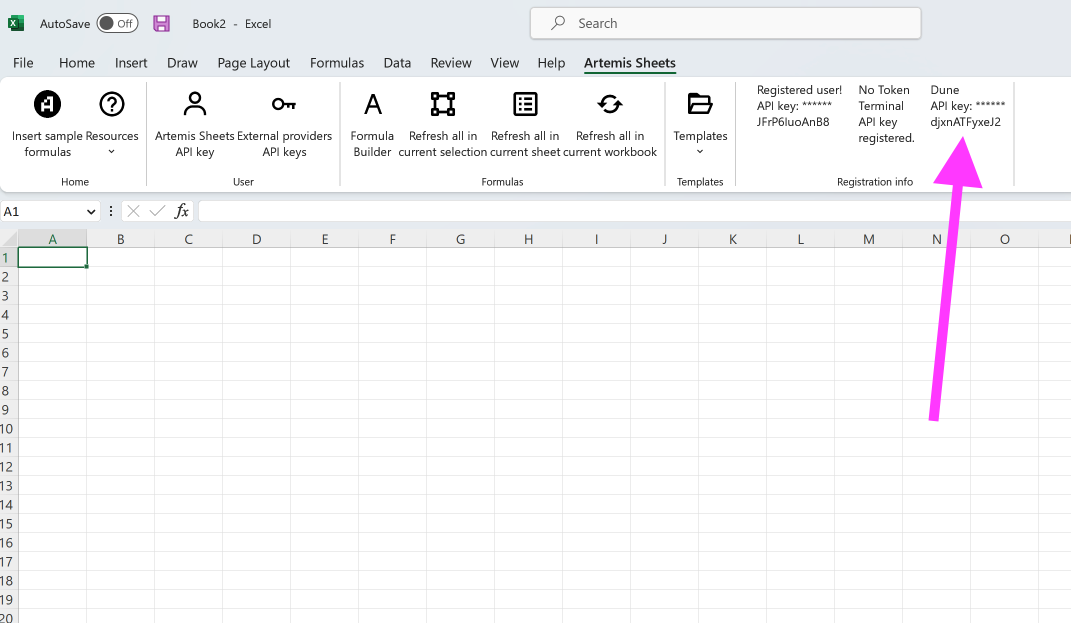Switch to the Page Layout tab
This screenshot has width=1071, height=623.
pos(253,63)
